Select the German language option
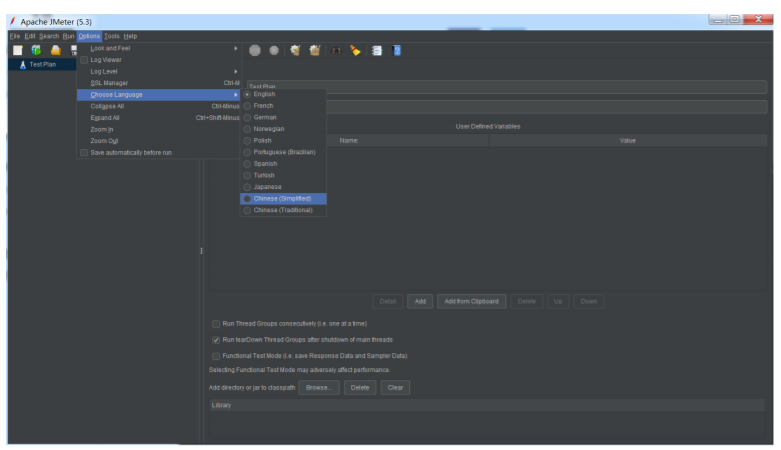This screenshot has height=450, width=781. click(x=283, y=118)
